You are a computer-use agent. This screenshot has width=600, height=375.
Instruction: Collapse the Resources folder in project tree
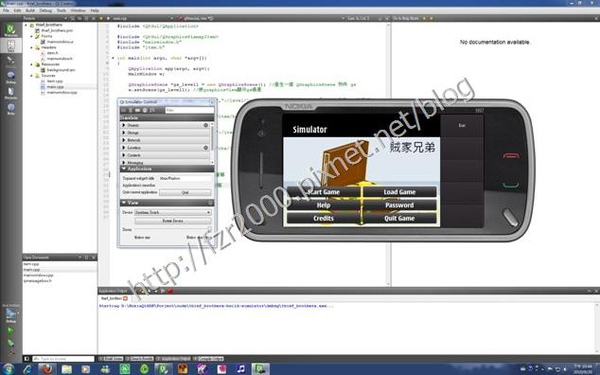31,64
